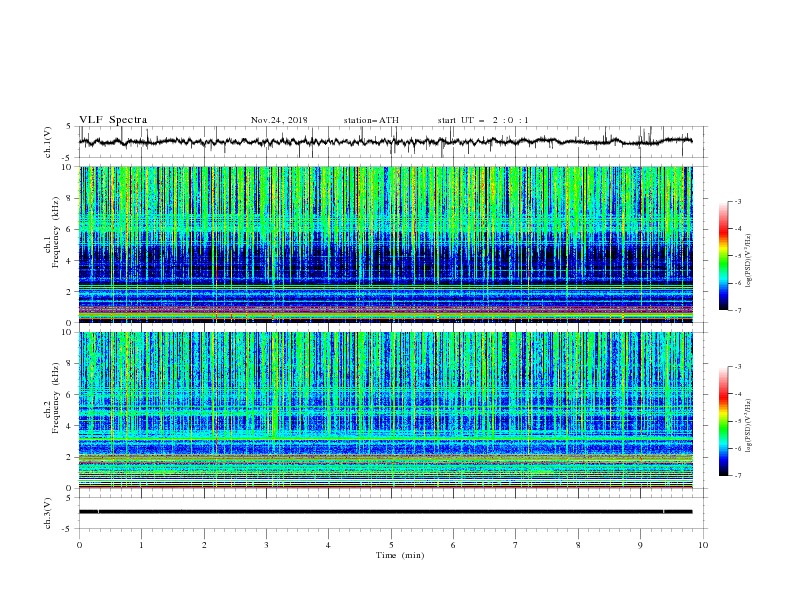The image size is (792, 612).
Task: Click time axis tick label '8'
Action: (x=578, y=545)
